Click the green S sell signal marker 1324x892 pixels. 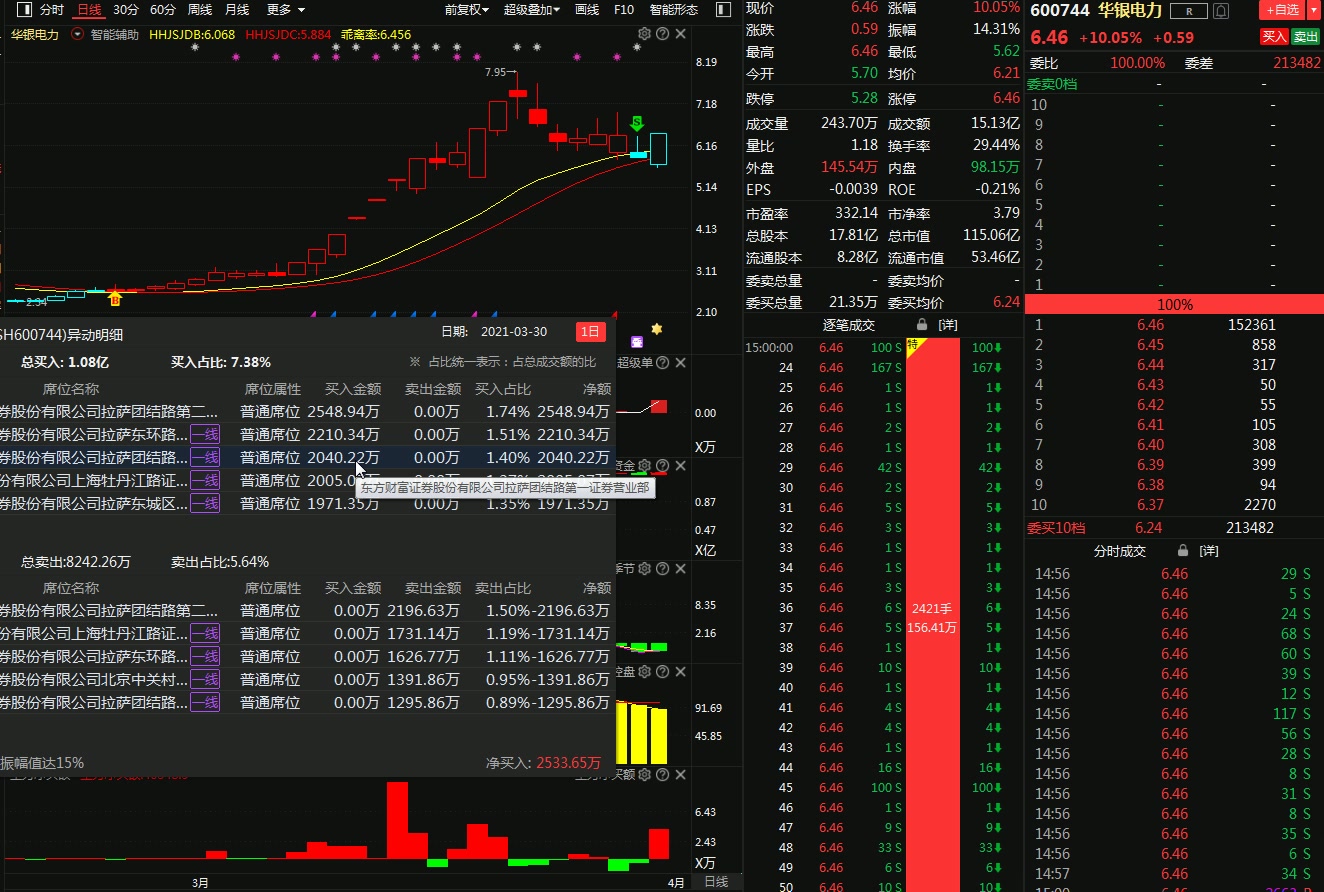pos(636,123)
